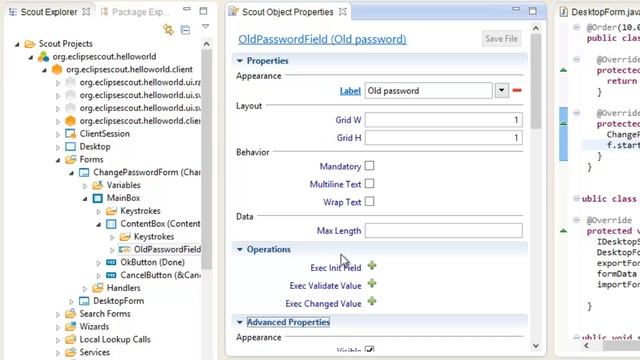Viewport: 640px width, 360px height.
Task: Click the link-with-editor icon in Scout Explorer toolbar
Action: (168, 29)
